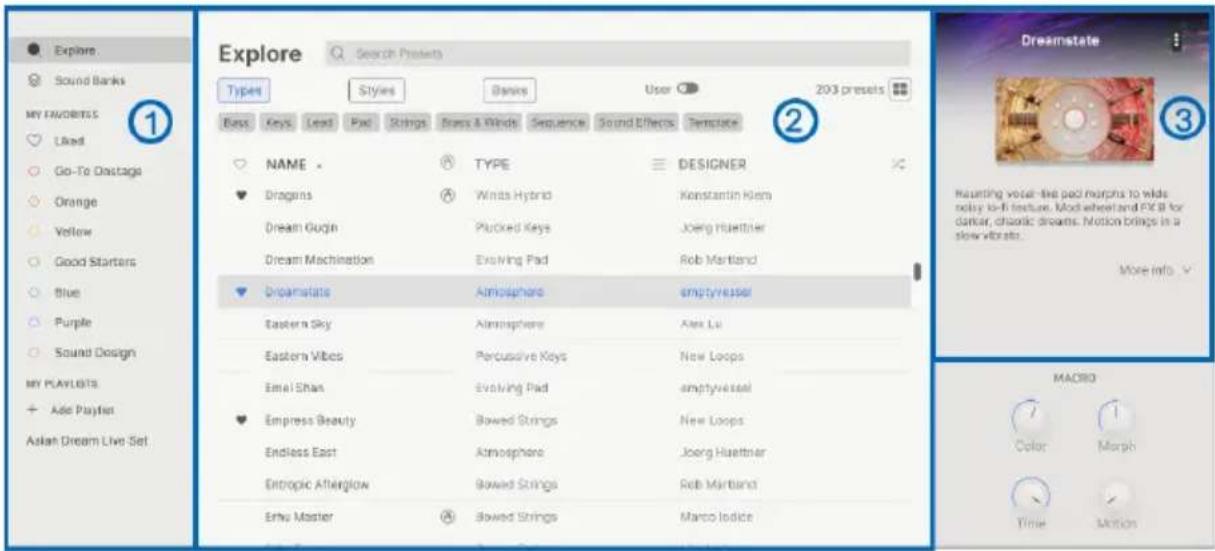This screenshot has width=1215, height=551.
Task: Sort presets by DESIGNER column
Action: 714,163
